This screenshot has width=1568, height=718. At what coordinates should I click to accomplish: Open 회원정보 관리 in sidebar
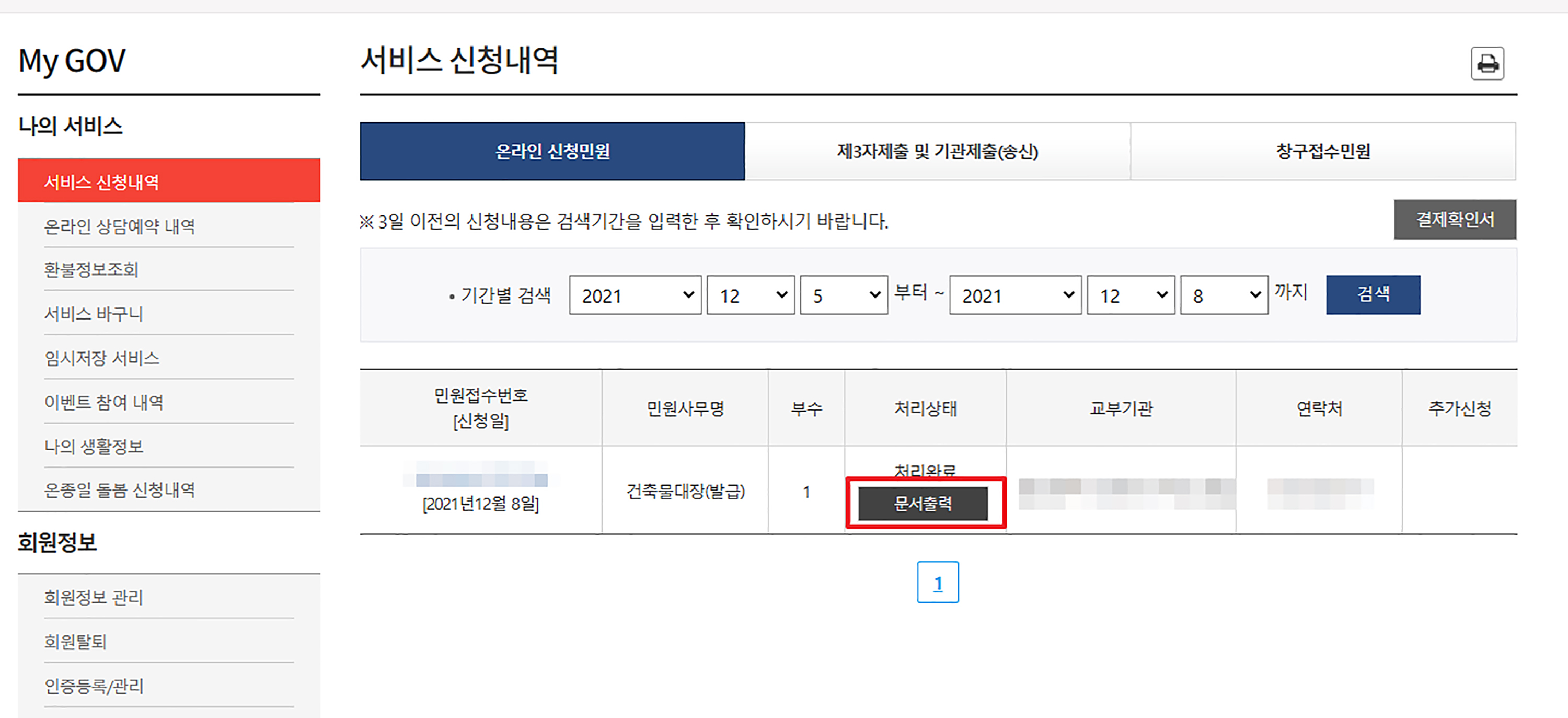click(x=94, y=597)
